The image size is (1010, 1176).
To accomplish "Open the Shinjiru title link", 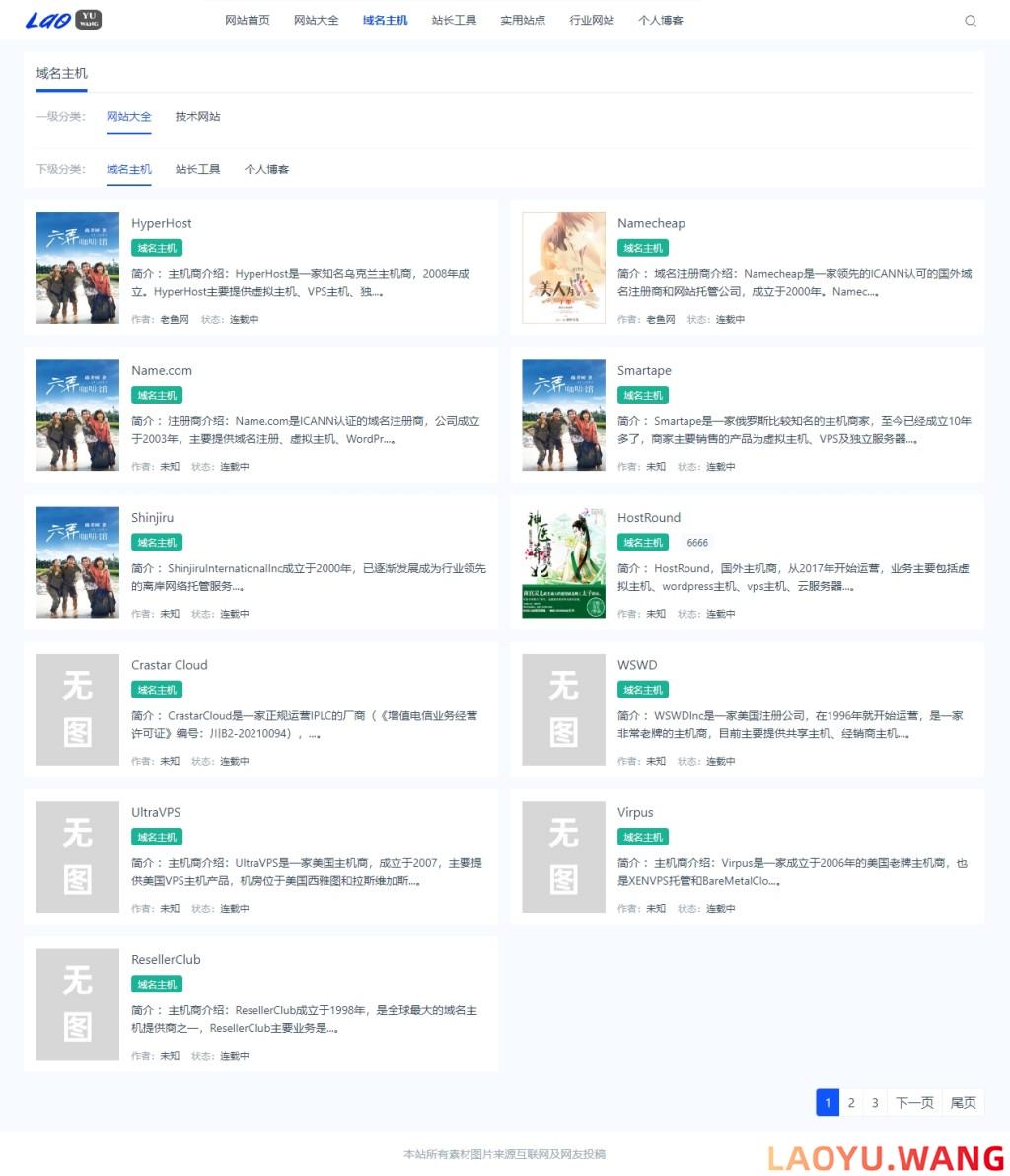I will coord(152,518).
